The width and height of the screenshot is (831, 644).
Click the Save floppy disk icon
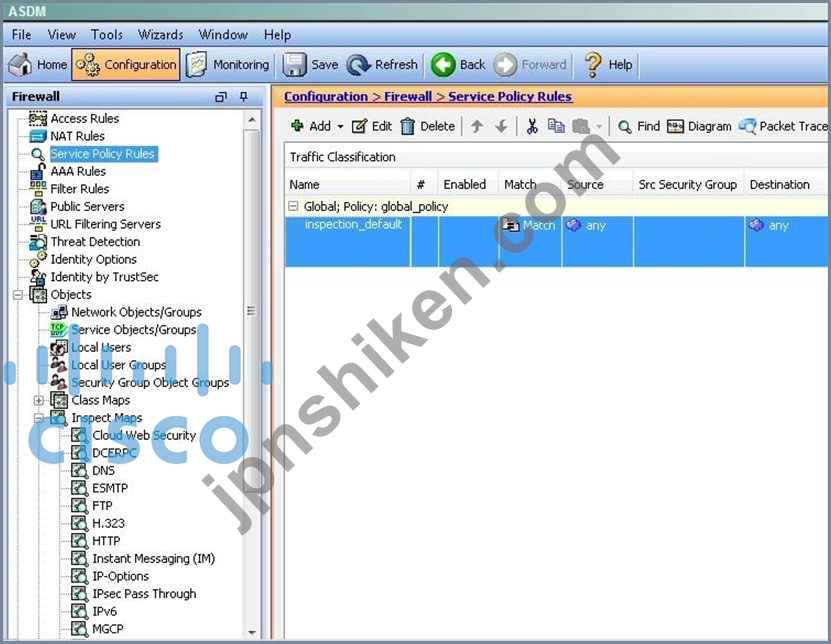[x=294, y=65]
